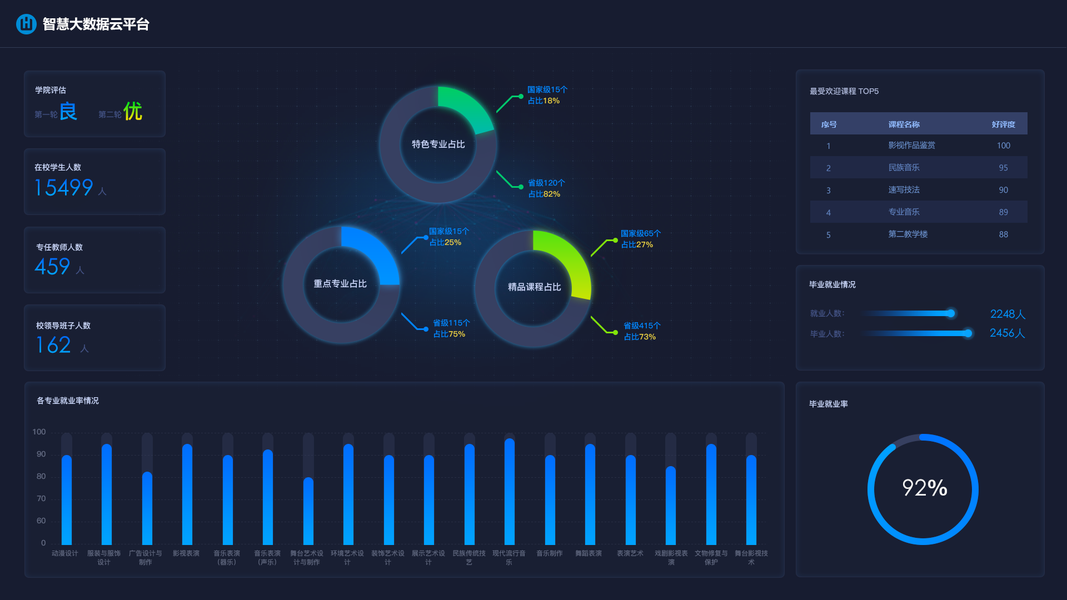Click the 省级415个 占比73% label

(x=642, y=331)
